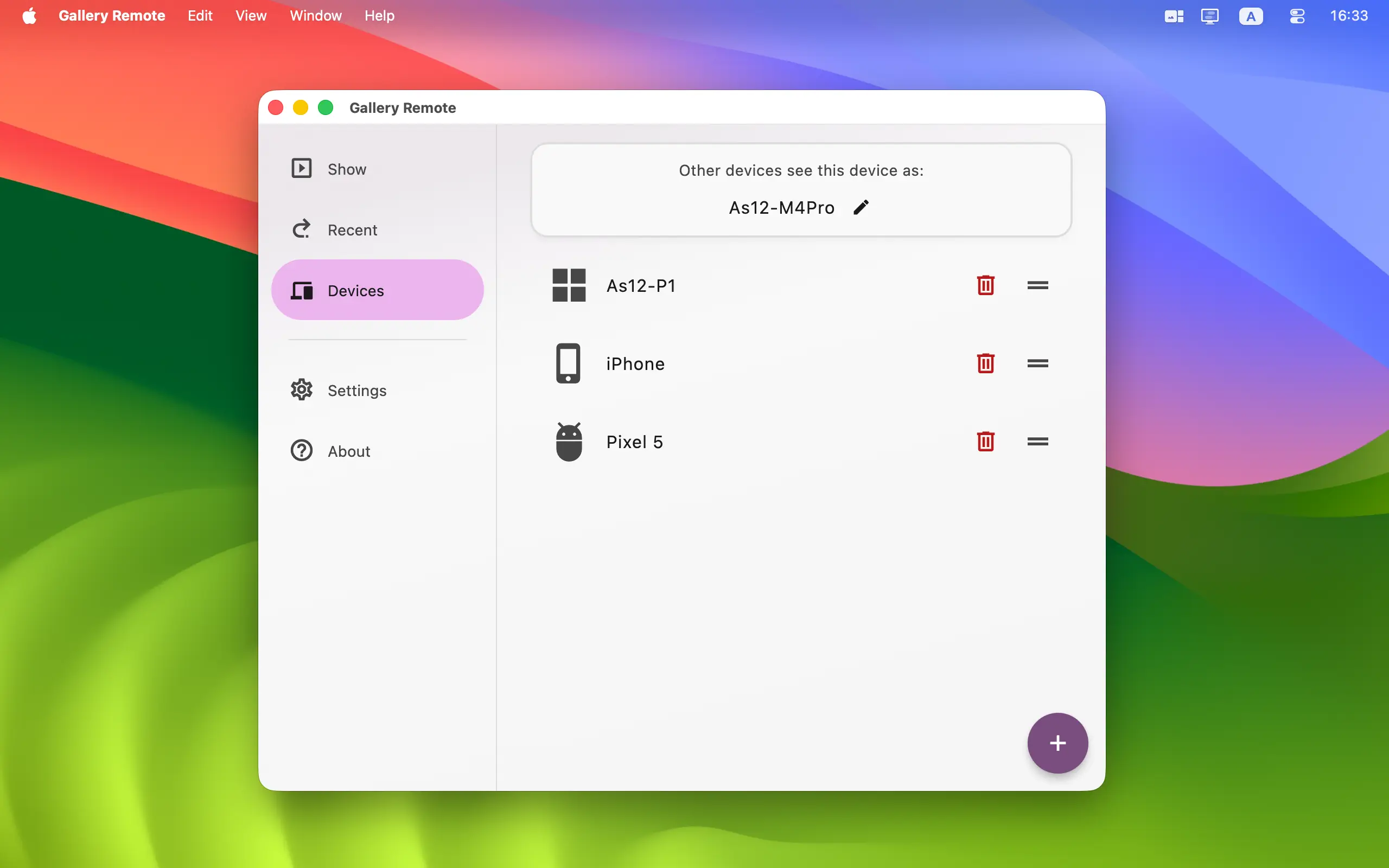This screenshot has width=1389, height=868.
Task: Click the reorder handle for iPhone
Action: click(x=1038, y=363)
